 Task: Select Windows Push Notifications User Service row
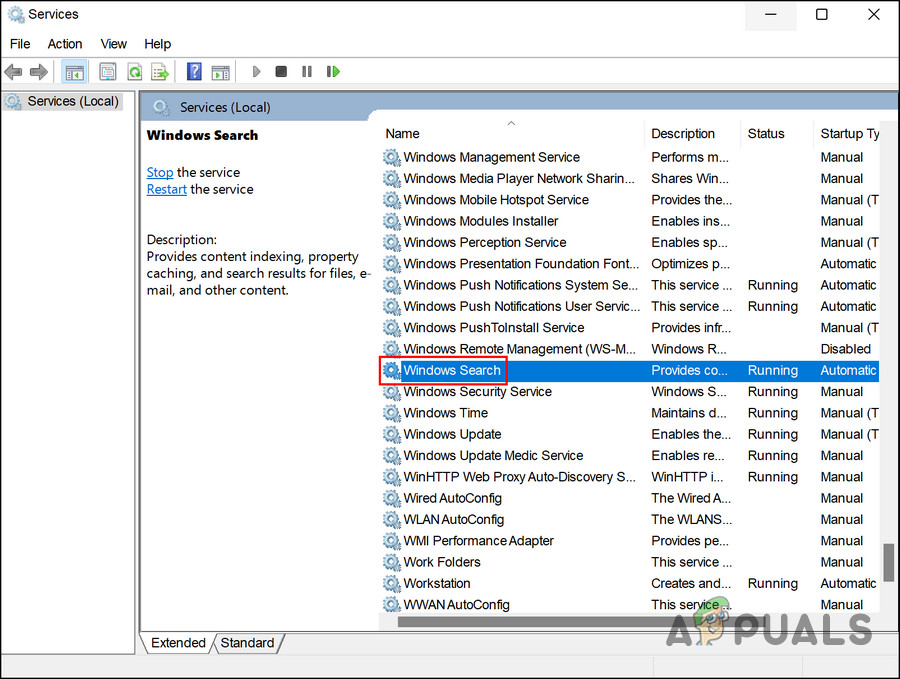pyautogui.click(x=630, y=306)
